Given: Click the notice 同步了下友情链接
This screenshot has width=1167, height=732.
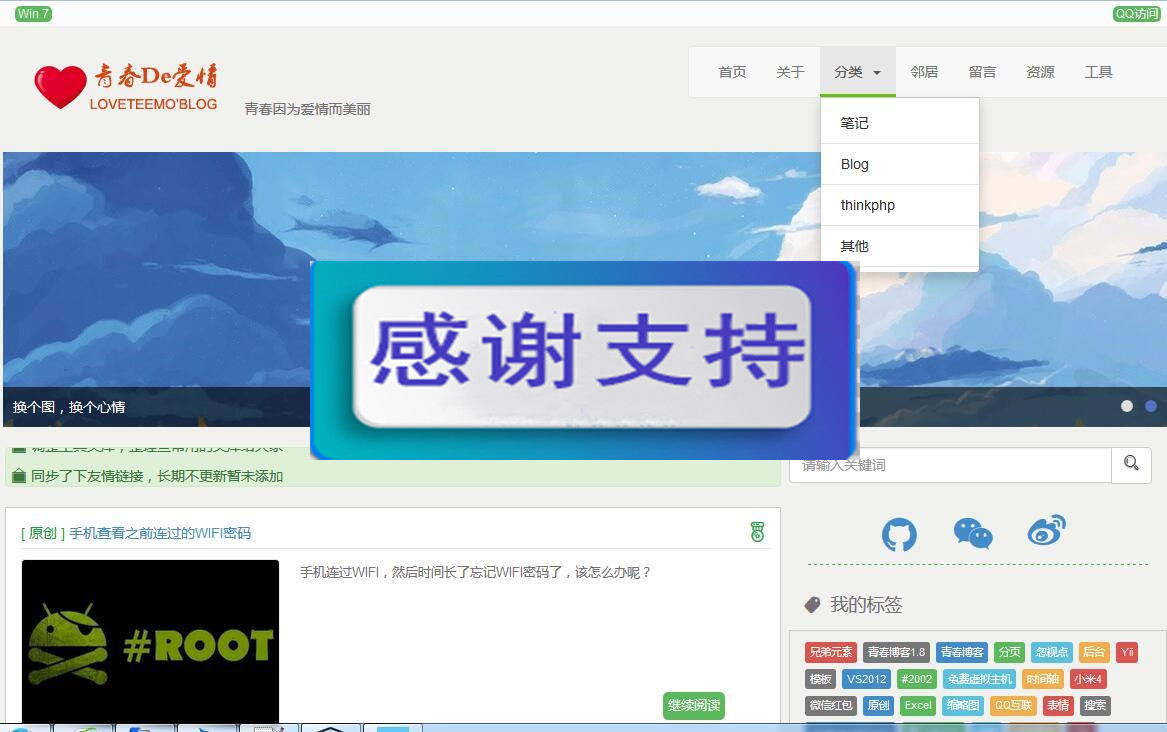Looking at the screenshot, I should coord(157,476).
